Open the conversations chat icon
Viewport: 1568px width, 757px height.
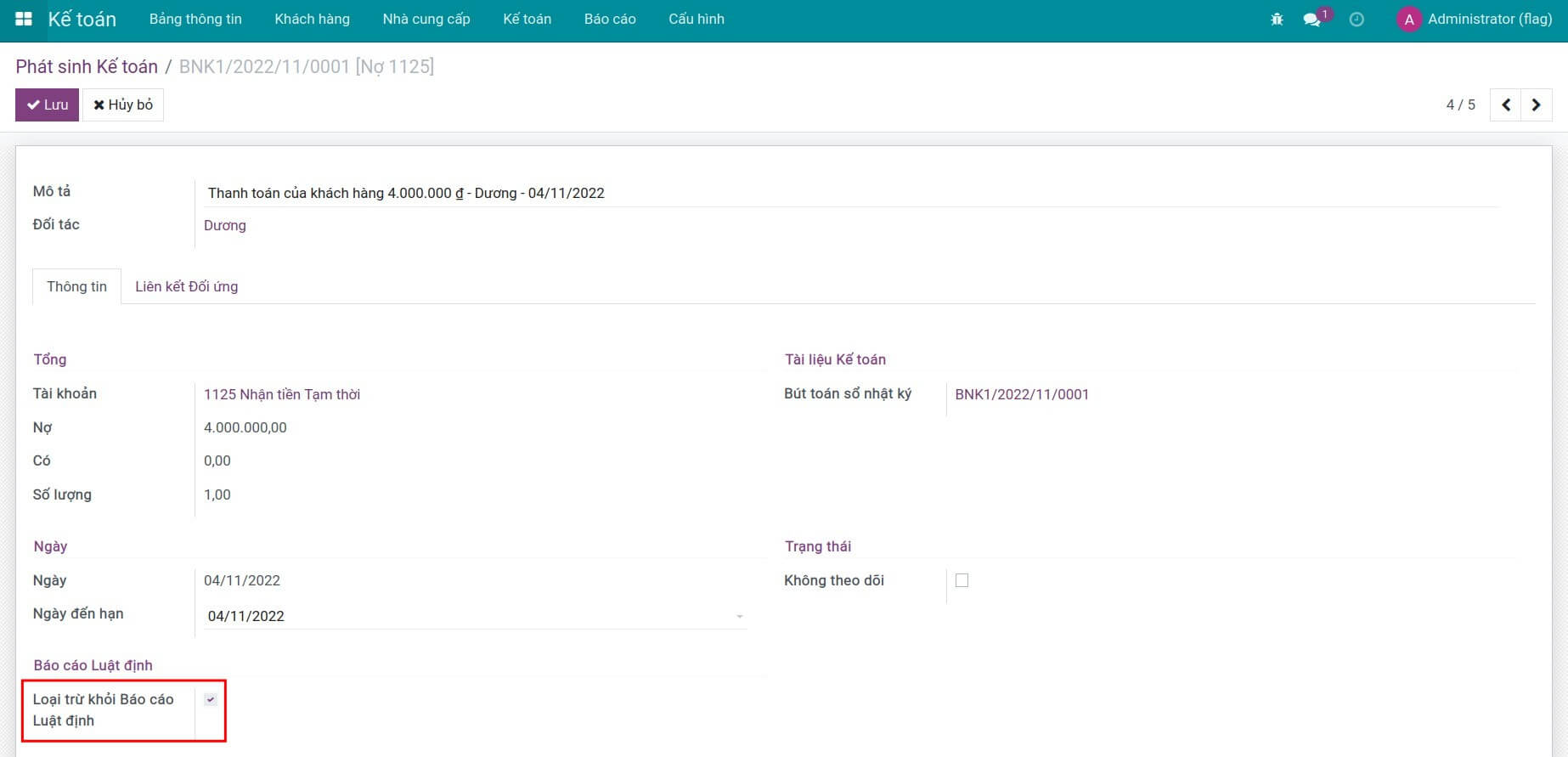pos(1312,19)
